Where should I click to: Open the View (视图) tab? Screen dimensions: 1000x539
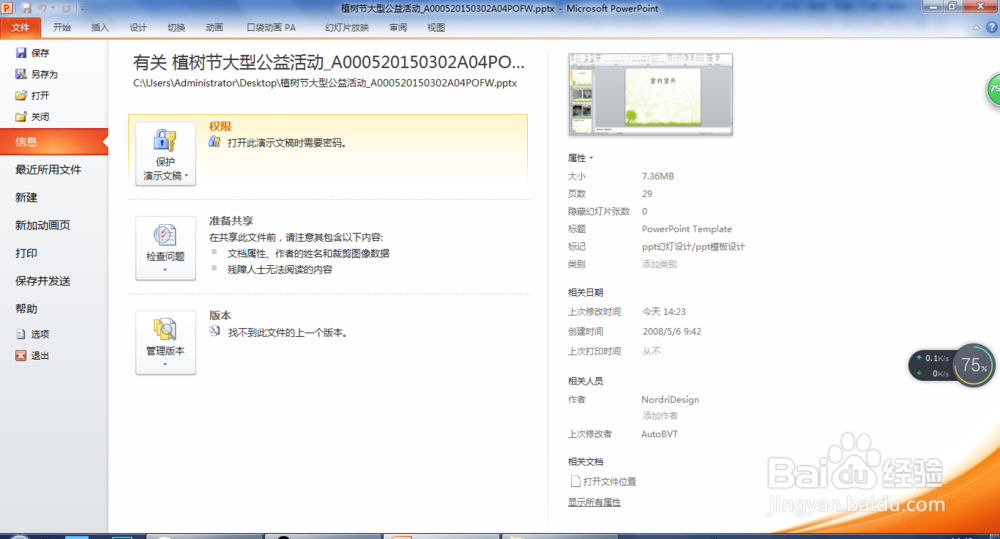pos(436,27)
